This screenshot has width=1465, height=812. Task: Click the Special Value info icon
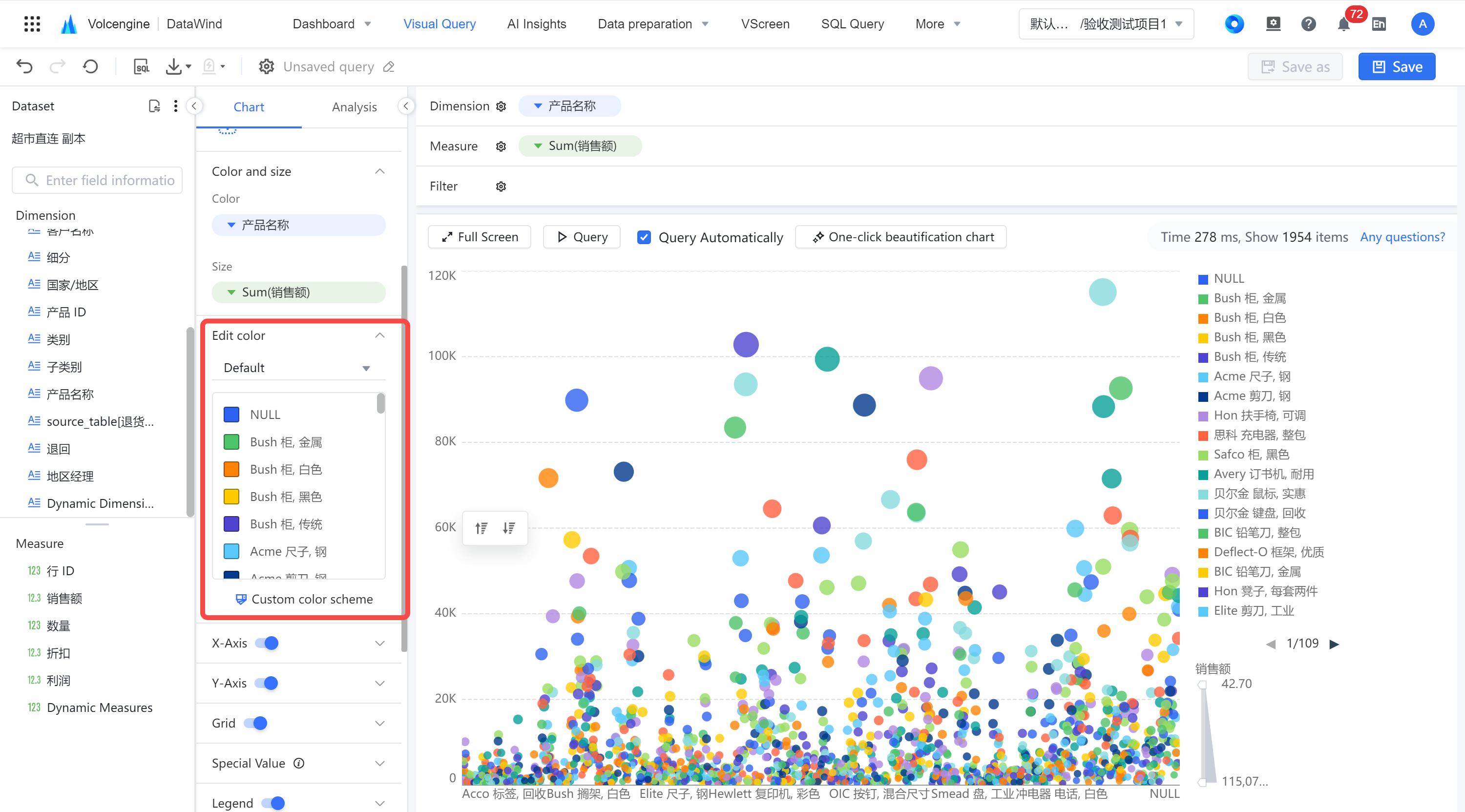click(299, 763)
